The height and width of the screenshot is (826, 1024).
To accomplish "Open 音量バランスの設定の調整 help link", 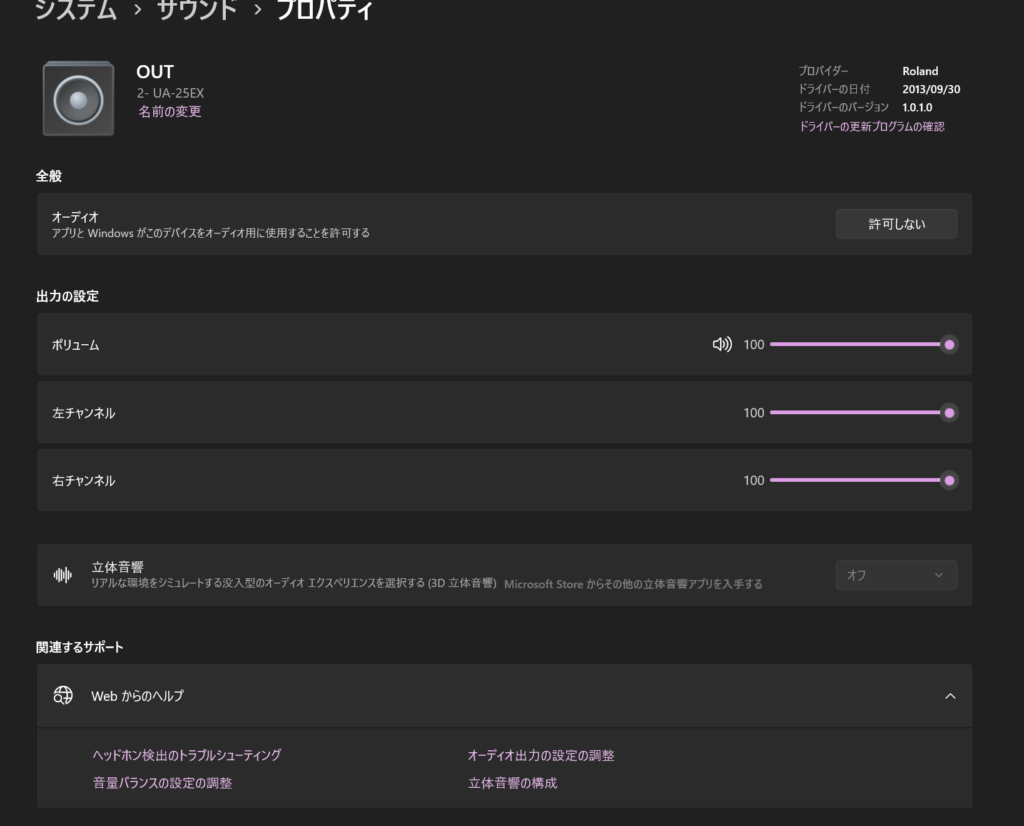I will [x=163, y=783].
